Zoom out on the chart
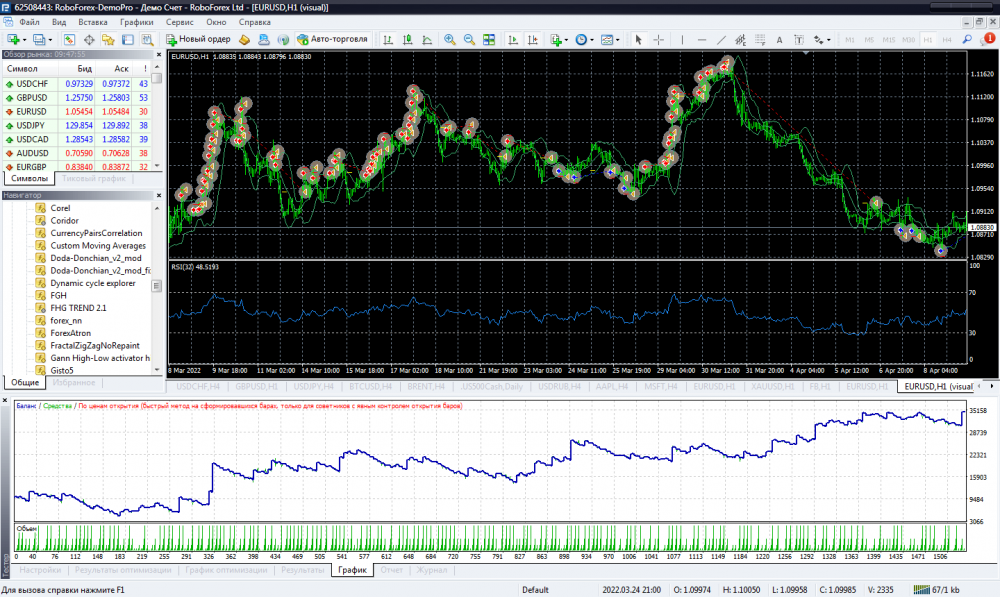Viewport: 1000px width, 597px height. click(469, 40)
